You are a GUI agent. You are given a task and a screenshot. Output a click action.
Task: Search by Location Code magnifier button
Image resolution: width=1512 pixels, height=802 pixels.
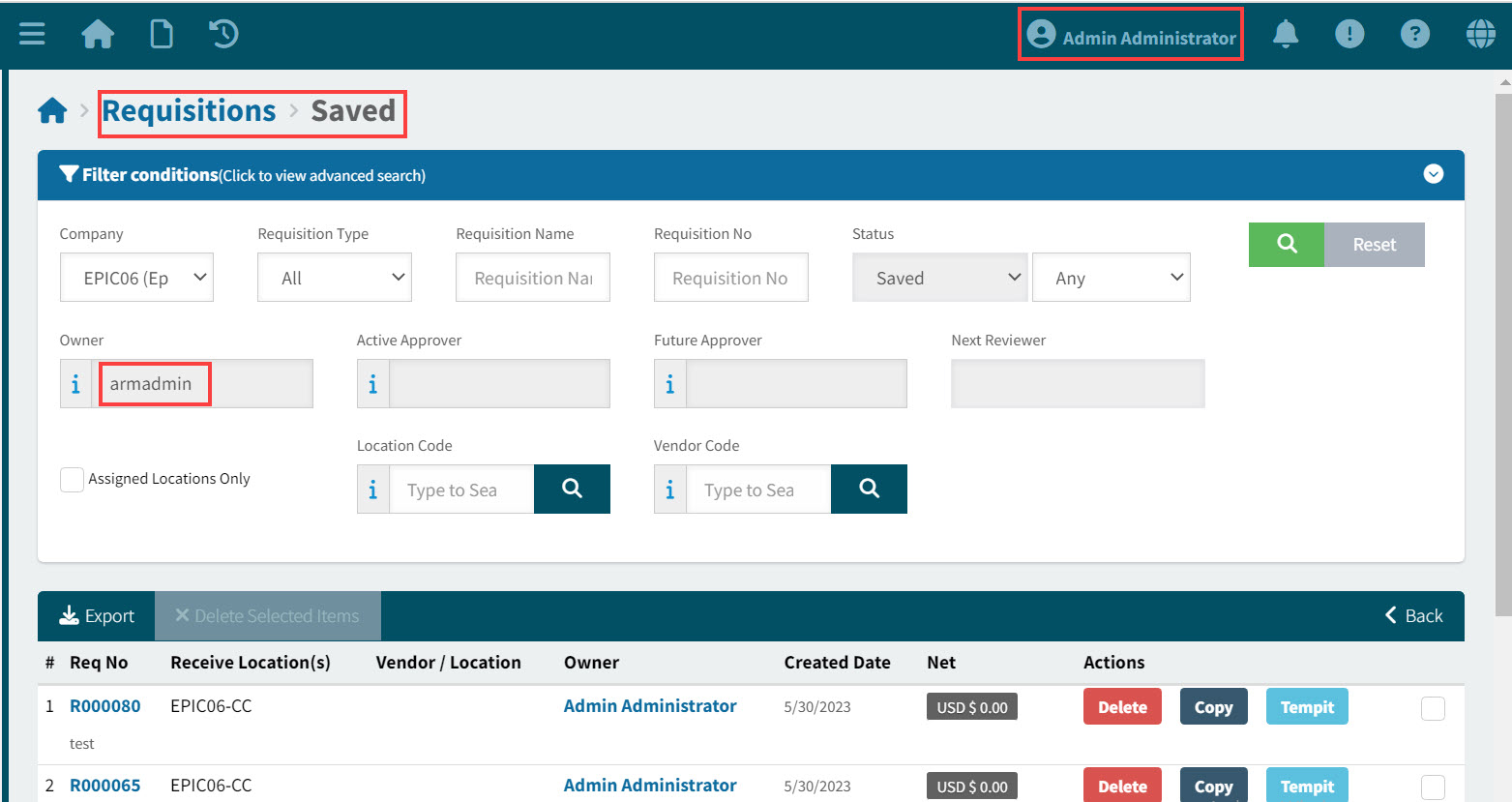point(572,489)
